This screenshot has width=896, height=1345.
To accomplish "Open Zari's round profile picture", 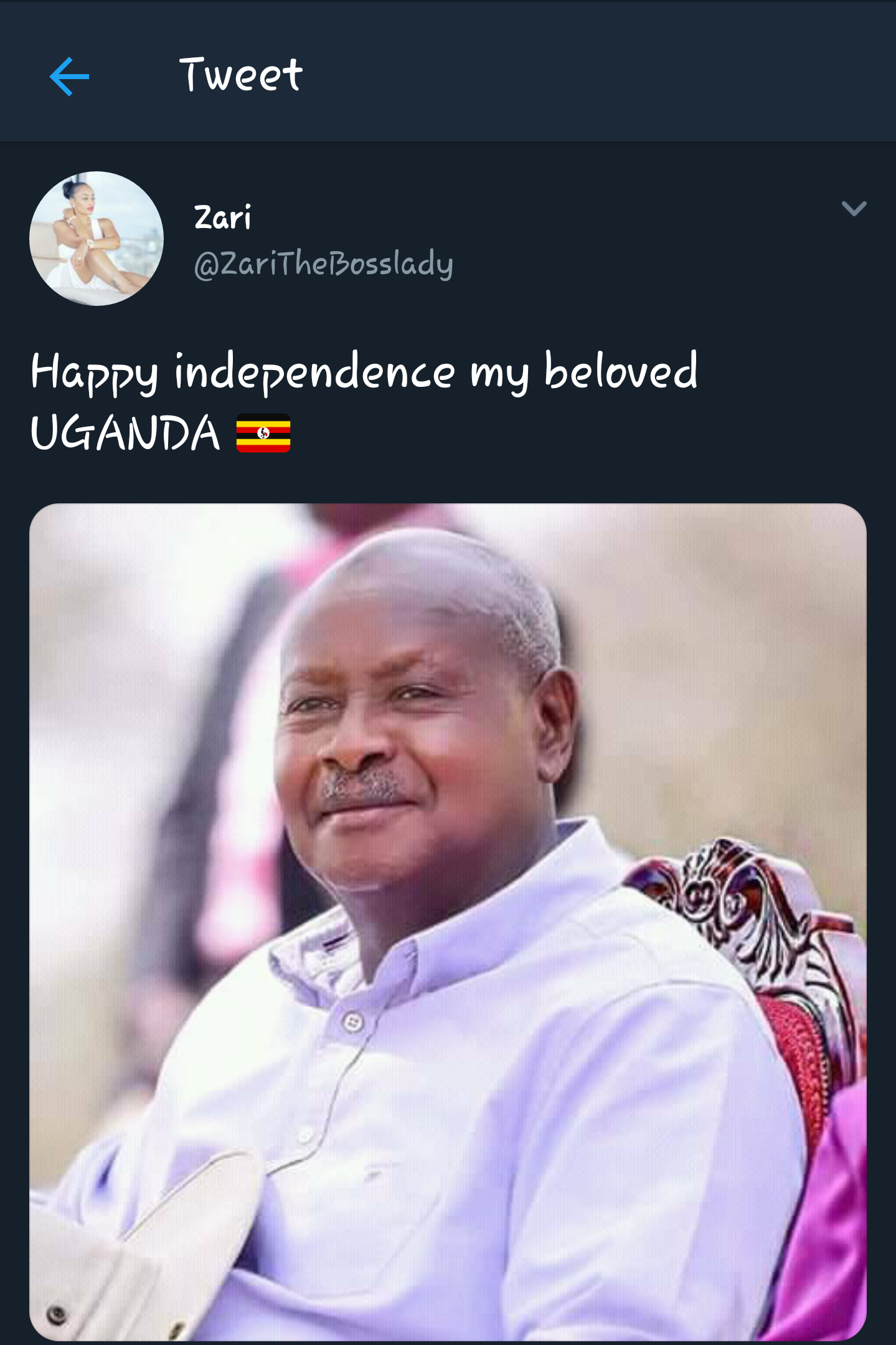I will click(97, 239).
